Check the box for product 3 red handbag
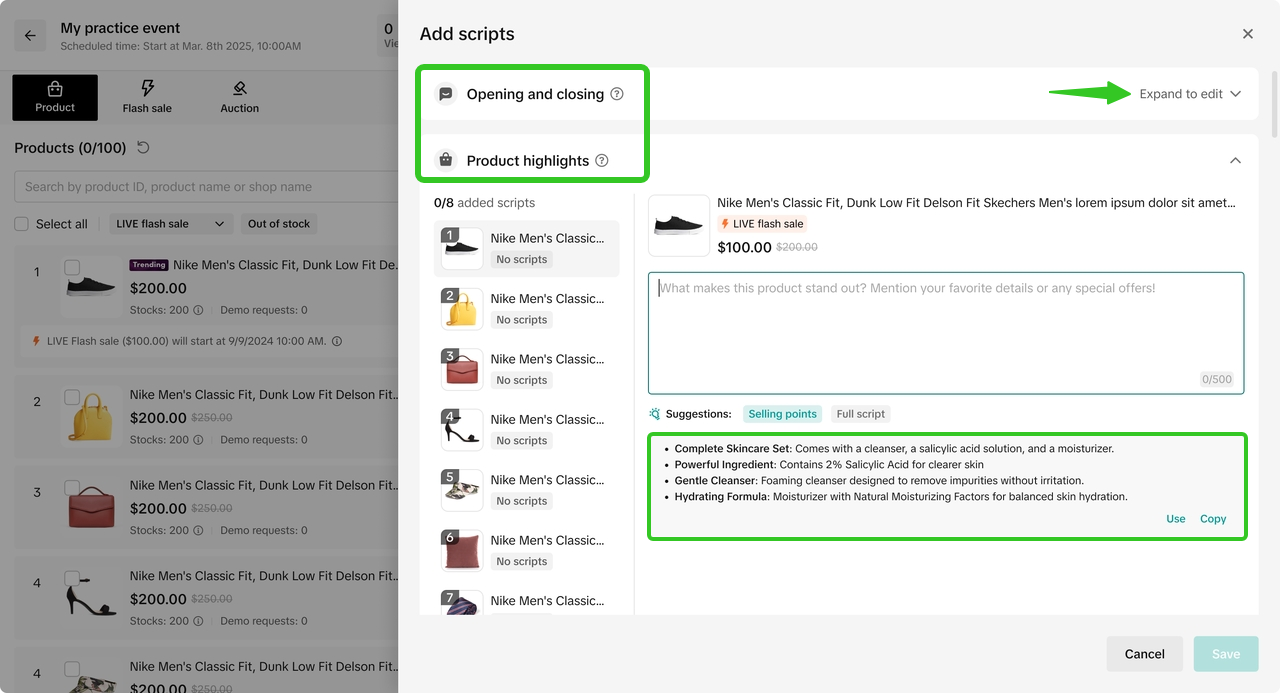This screenshot has width=1280, height=693. click(72, 489)
